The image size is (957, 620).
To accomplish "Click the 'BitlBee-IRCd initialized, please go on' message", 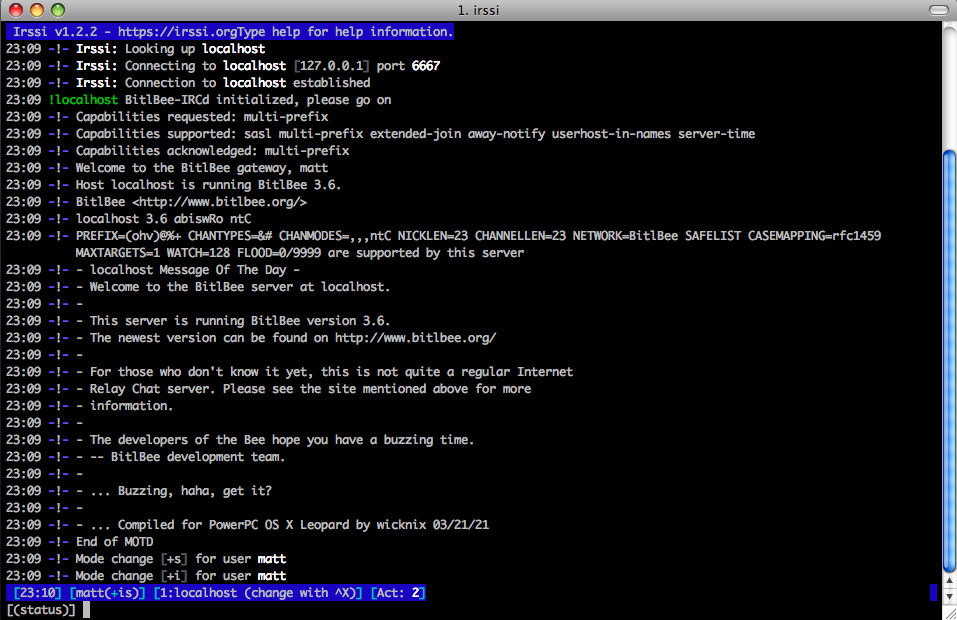I will [x=258, y=99].
